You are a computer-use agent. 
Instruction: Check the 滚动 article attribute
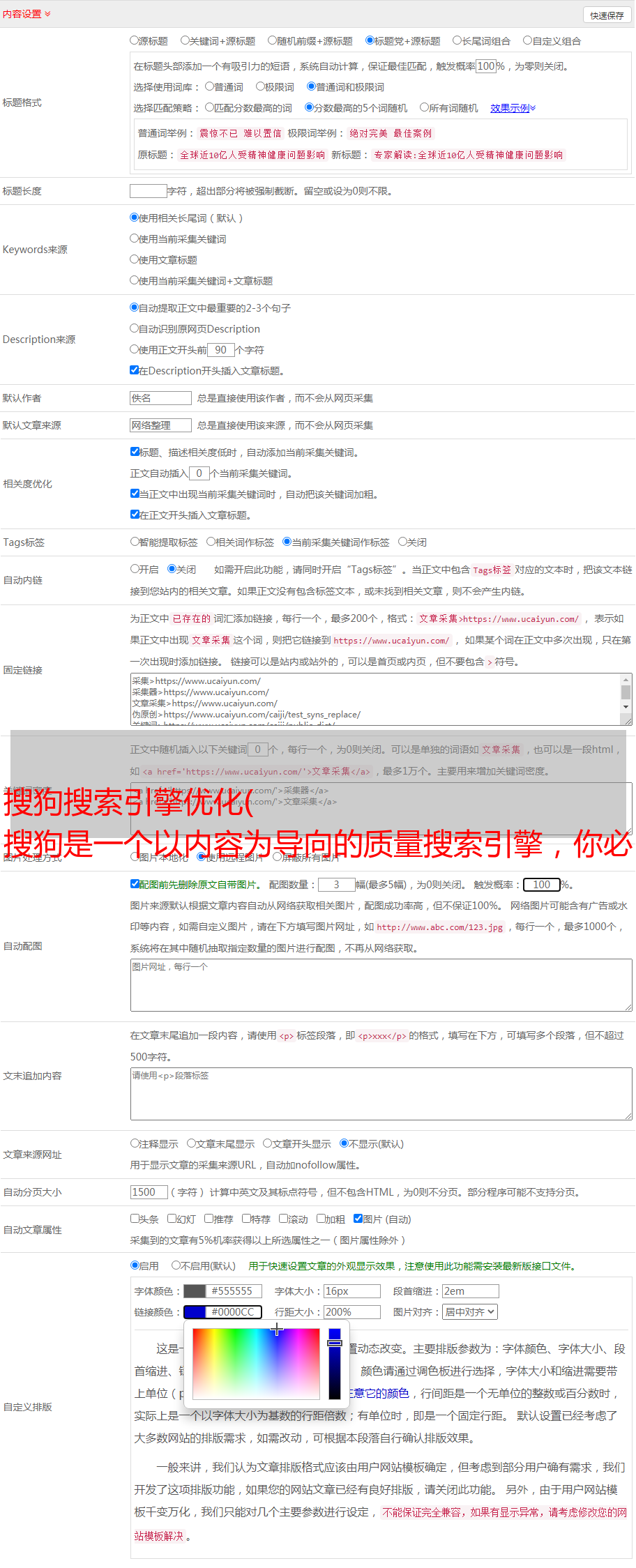coord(283,1219)
